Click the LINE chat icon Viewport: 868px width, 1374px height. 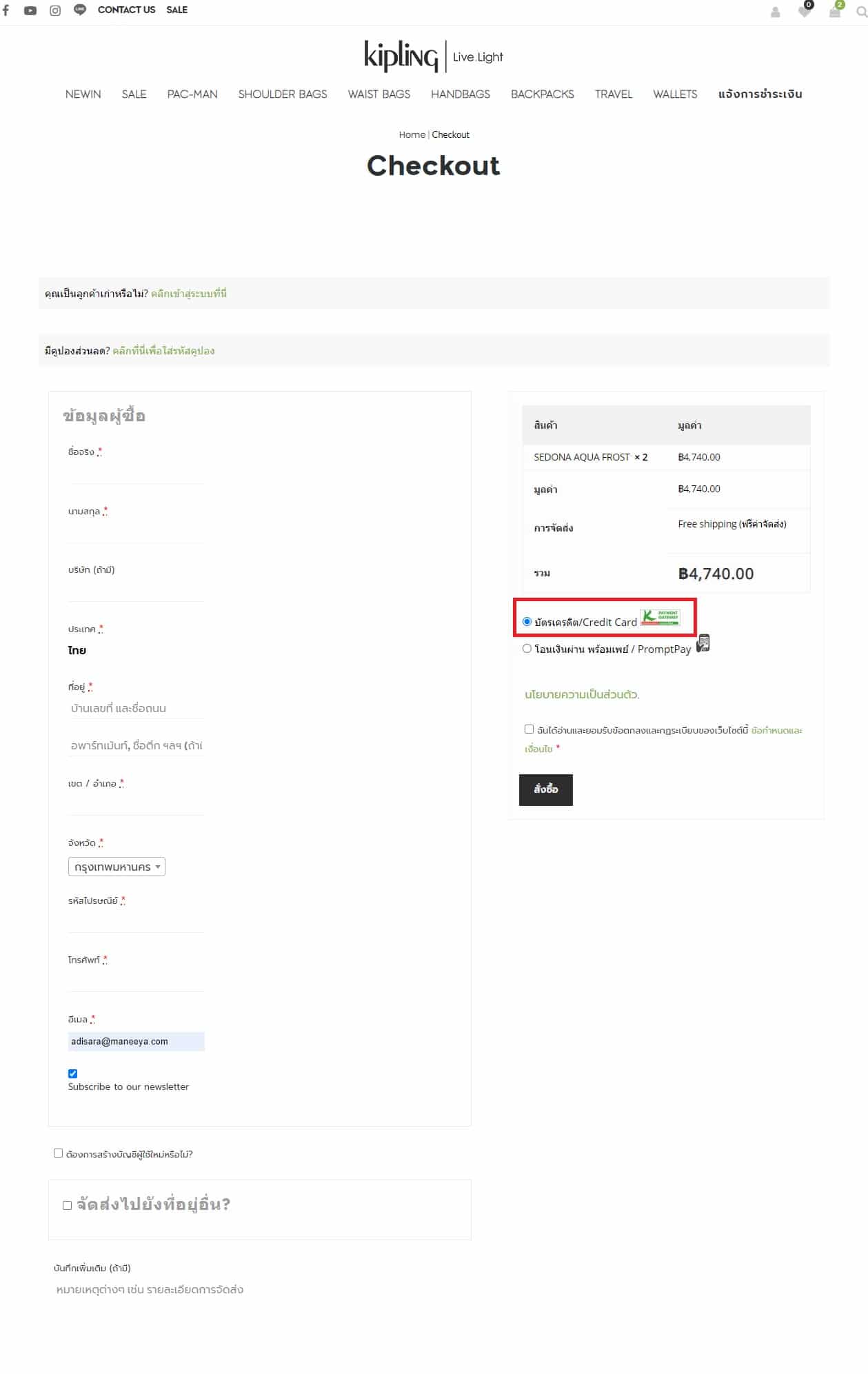click(x=80, y=10)
